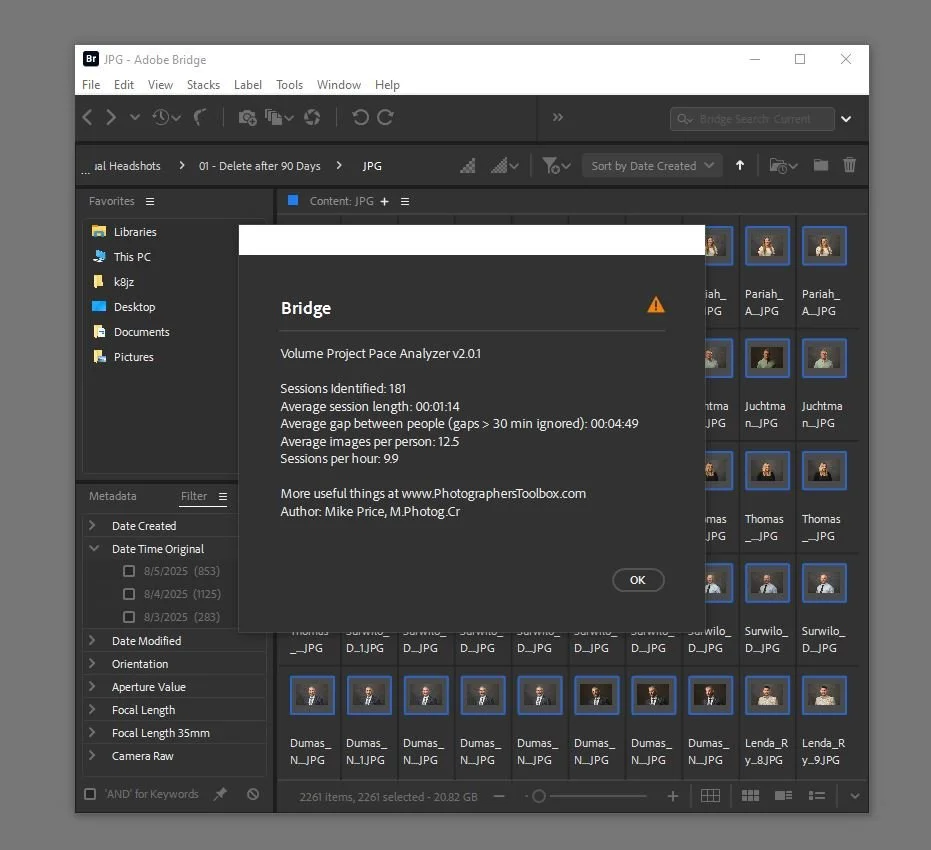This screenshot has height=850, width=931.
Task: Click the Bridge Search input field
Action: tap(752, 119)
